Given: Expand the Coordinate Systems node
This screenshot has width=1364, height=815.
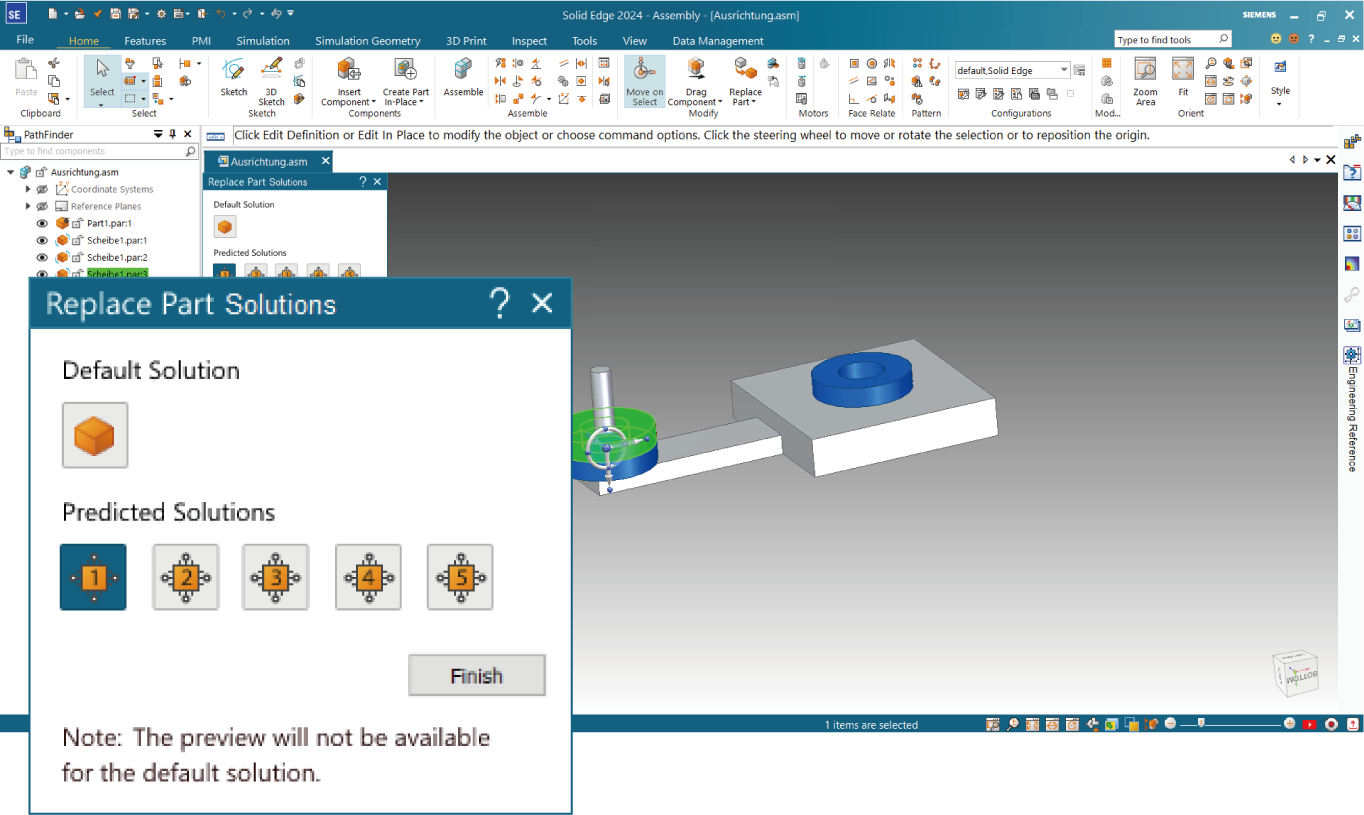Looking at the screenshot, I should (28, 189).
